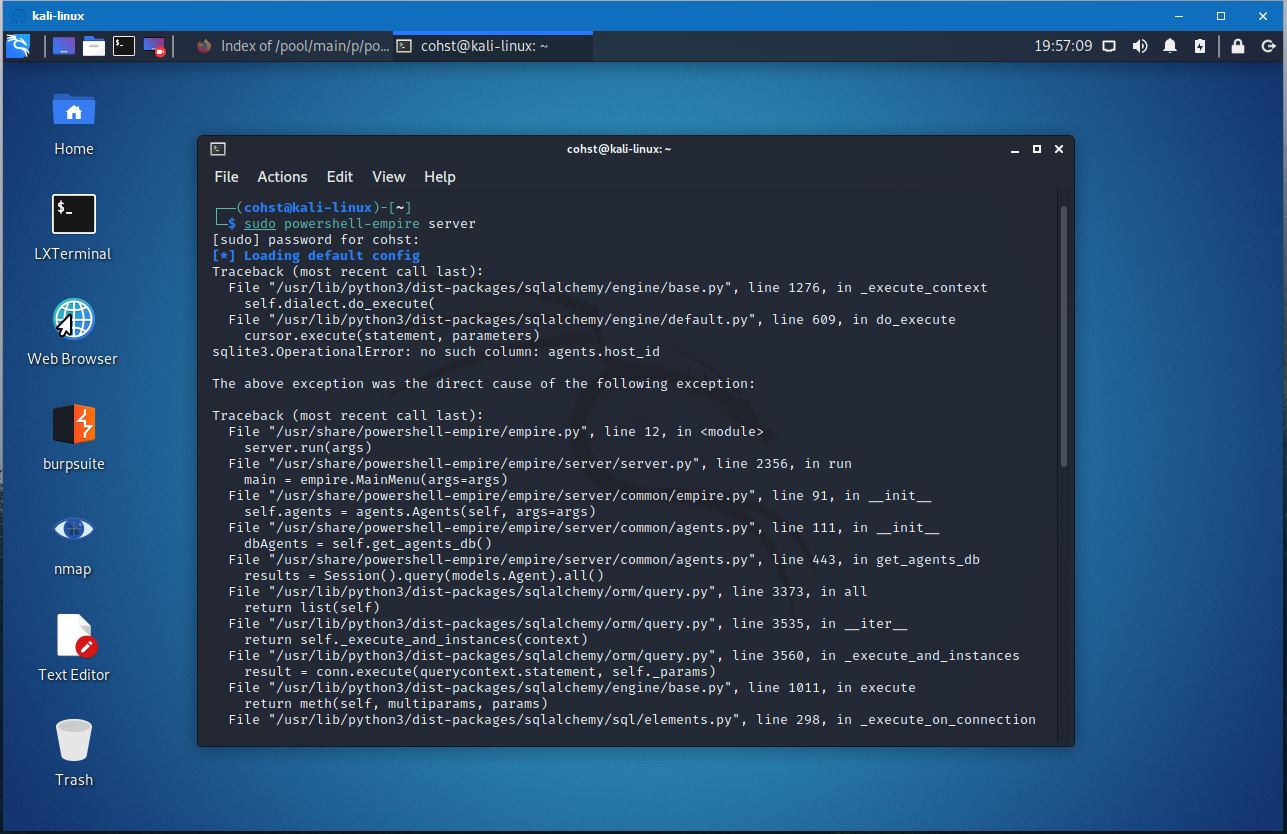Viewport: 1287px width, 834px height.
Task: Open the terminal's View menu
Action: [389, 177]
